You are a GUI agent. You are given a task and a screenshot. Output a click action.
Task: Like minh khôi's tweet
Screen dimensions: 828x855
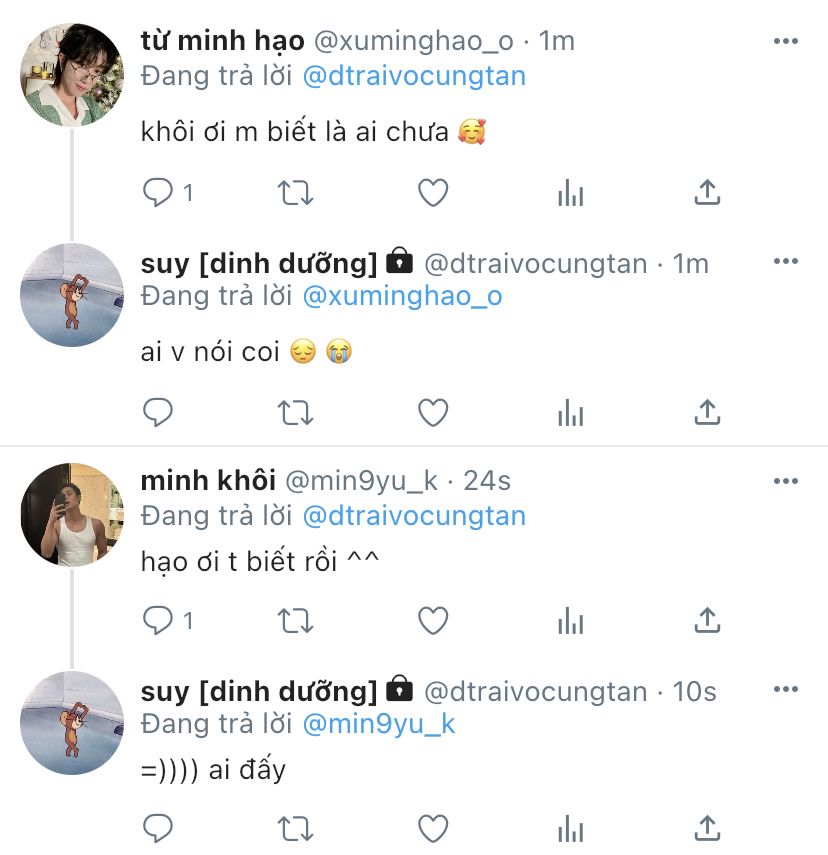tap(432, 620)
